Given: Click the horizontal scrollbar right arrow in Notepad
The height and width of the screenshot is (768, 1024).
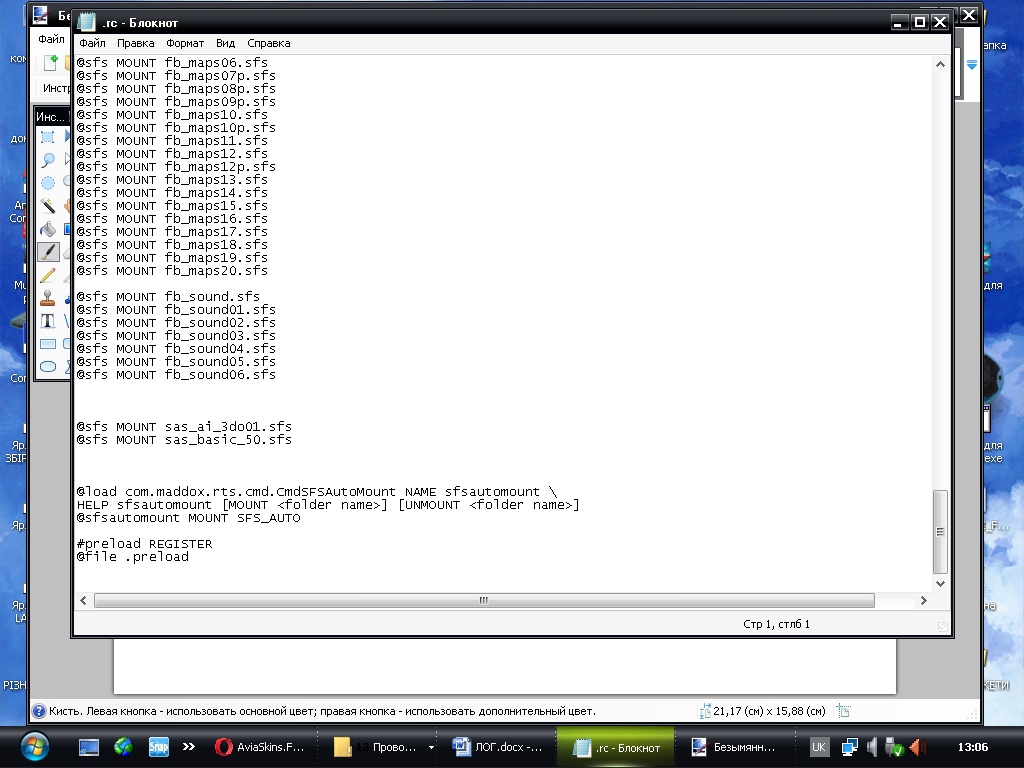Looking at the screenshot, I should [x=923, y=600].
